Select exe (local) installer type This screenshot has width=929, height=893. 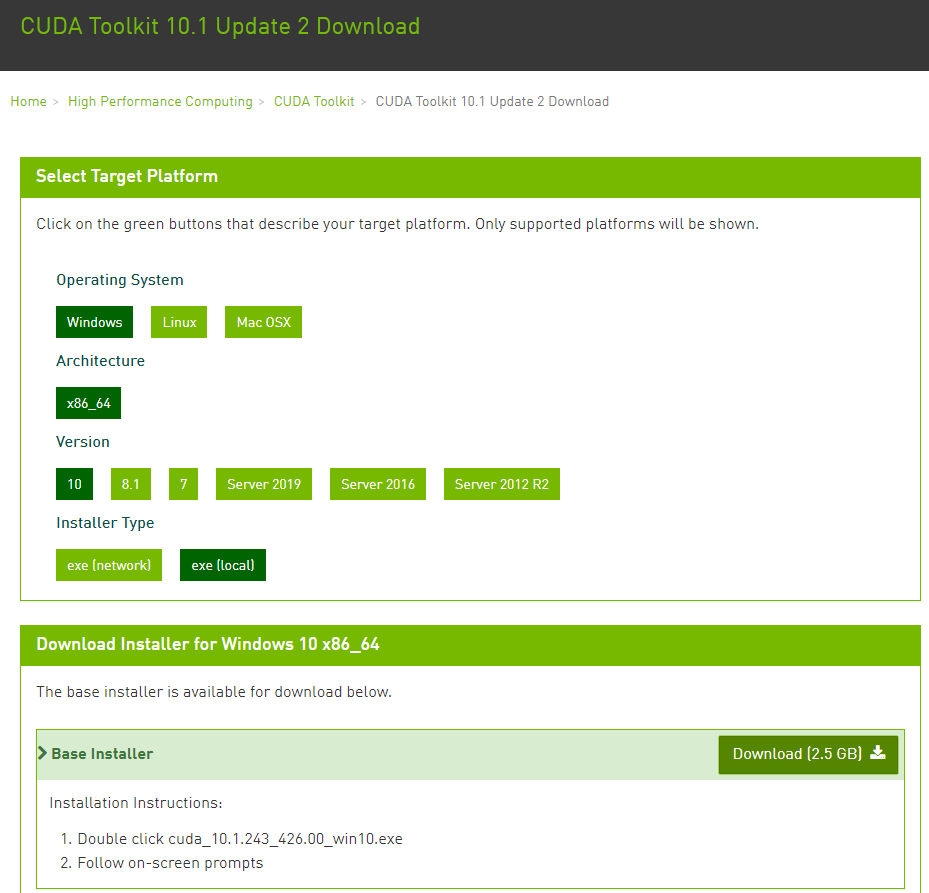pos(223,565)
